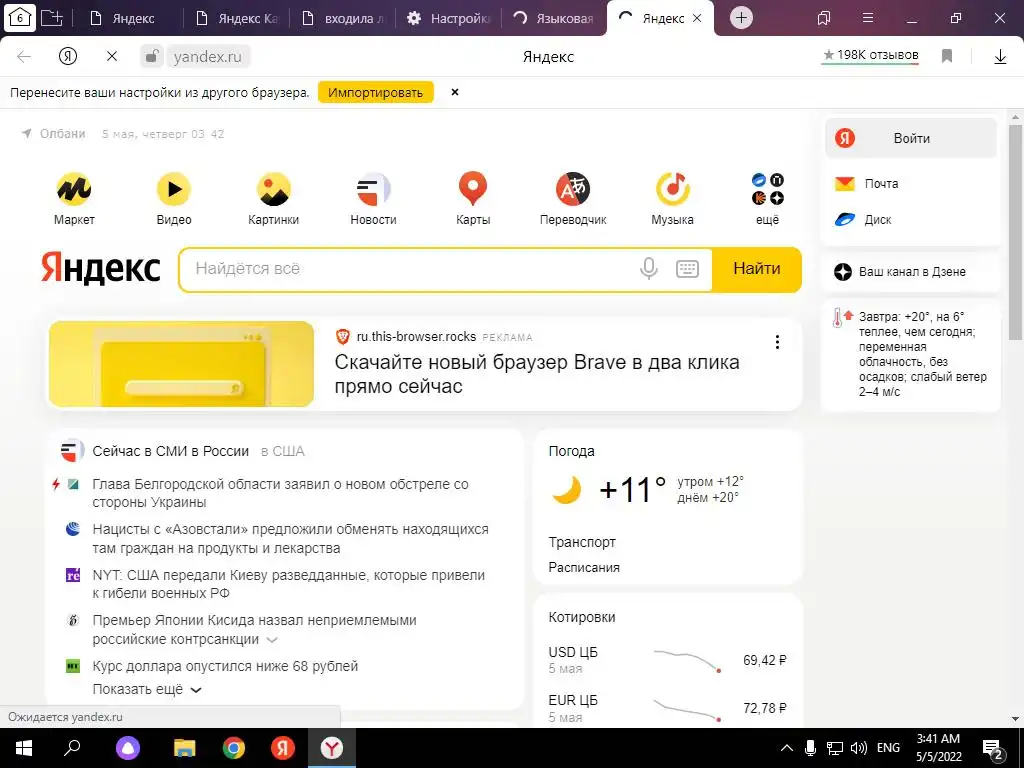1024x768 pixels.
Task: Open browser collections icon in title bar
Action: [824, 18]
